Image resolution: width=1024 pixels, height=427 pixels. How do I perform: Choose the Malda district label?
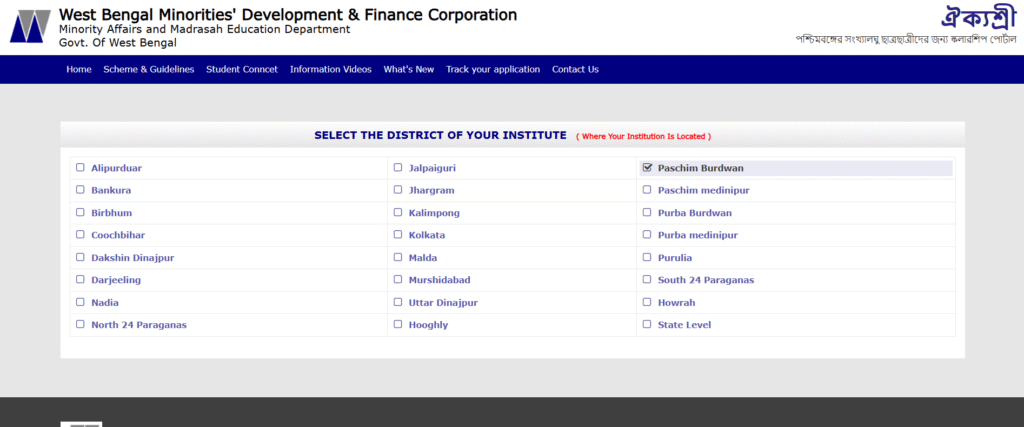click(423, 258)
